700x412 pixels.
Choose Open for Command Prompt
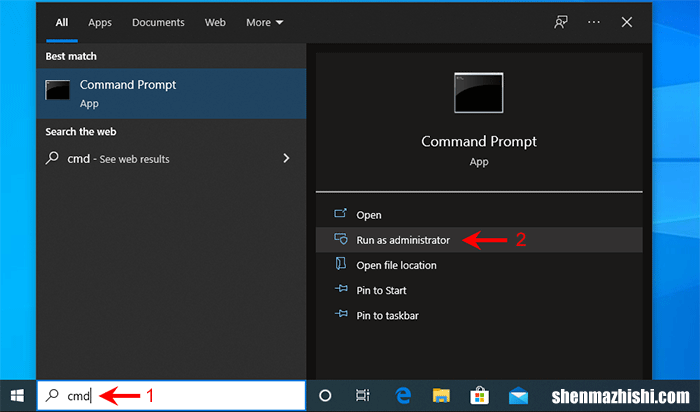479,215
